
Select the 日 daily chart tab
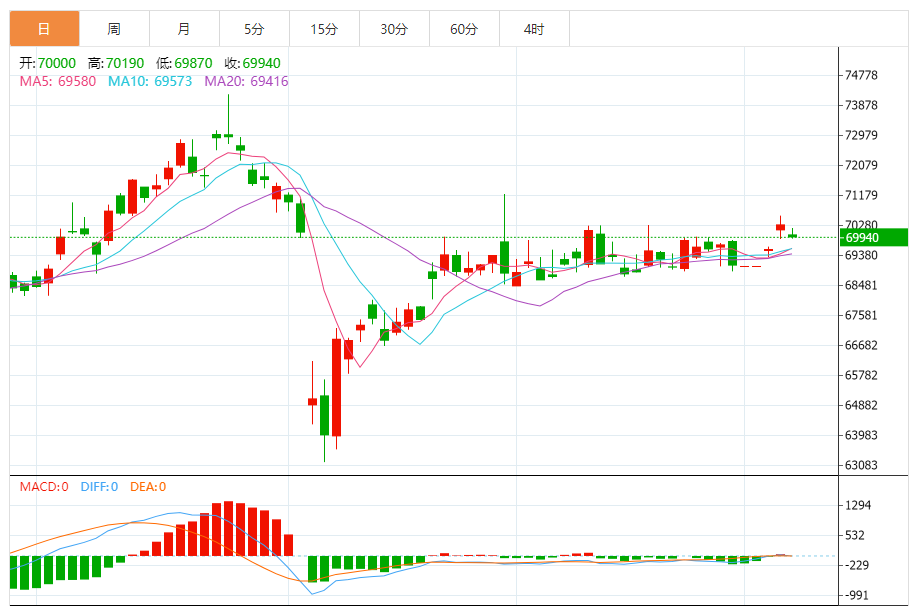pos(44,29)
